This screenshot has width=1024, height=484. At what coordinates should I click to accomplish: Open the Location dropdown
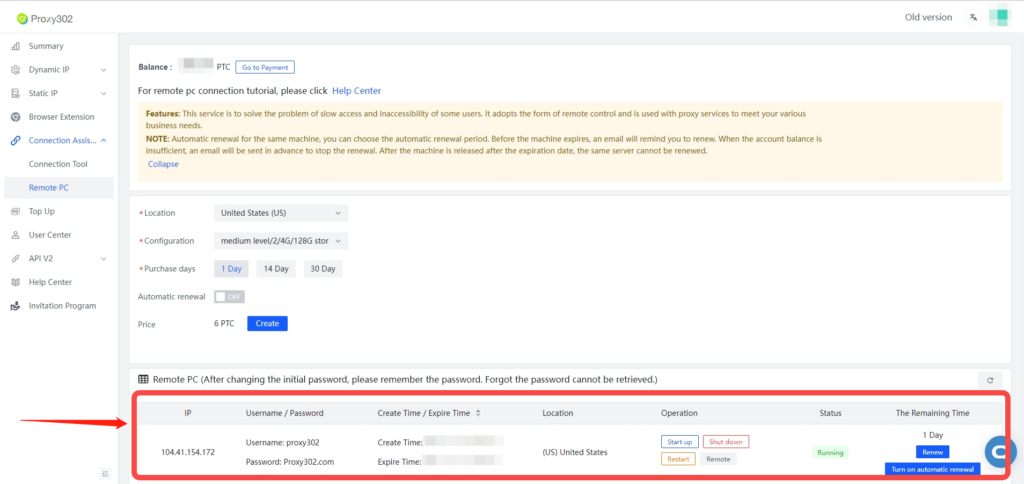point(281,213)
